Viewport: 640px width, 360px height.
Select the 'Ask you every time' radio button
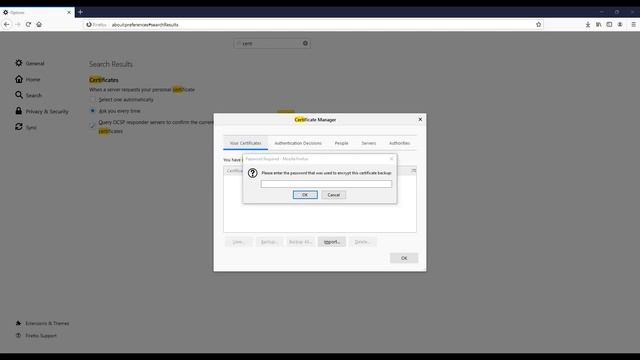tap(93, 111)
